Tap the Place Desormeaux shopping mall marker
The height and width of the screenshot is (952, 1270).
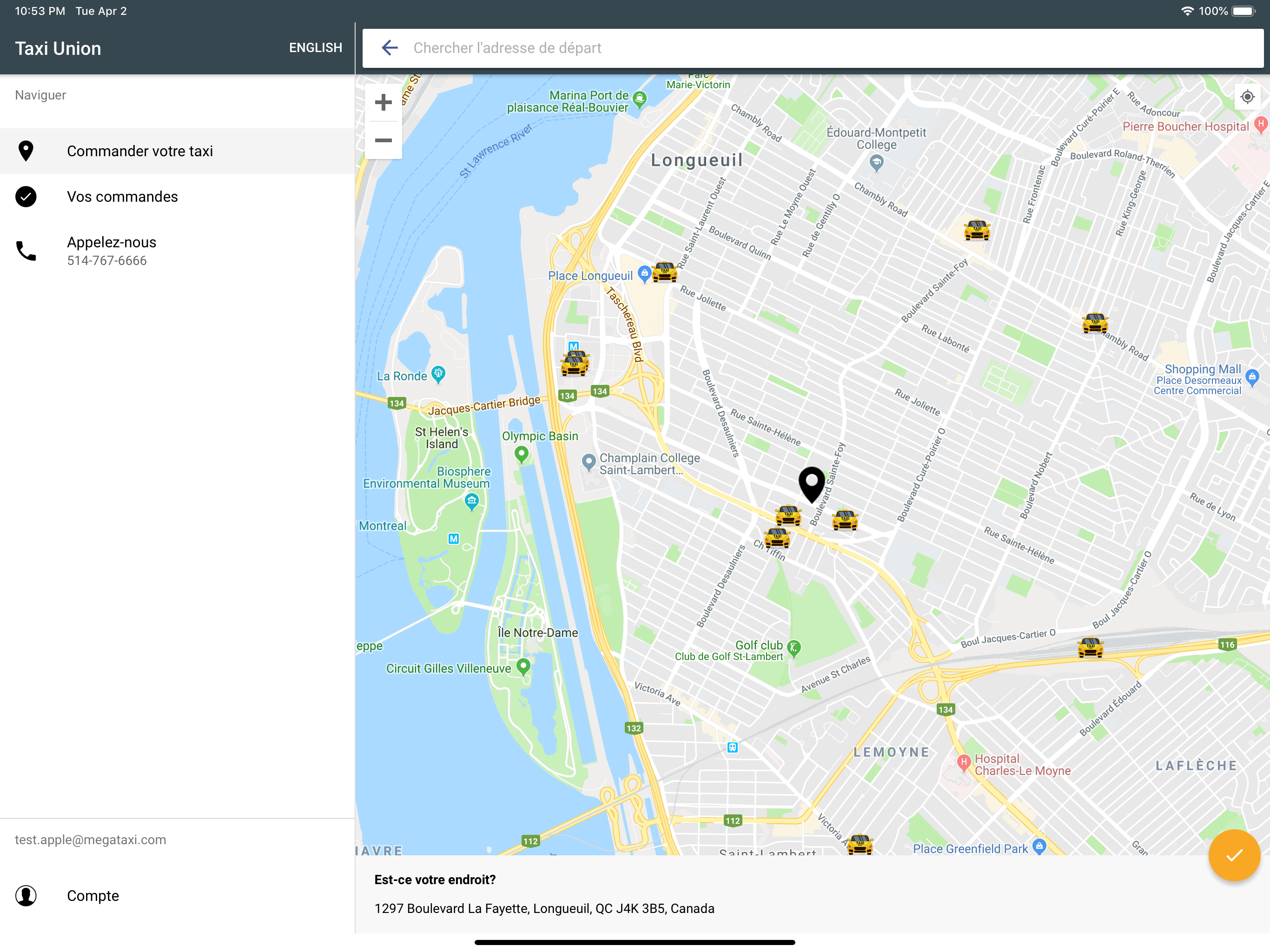pyautogui.click(x=1253, y=377)
